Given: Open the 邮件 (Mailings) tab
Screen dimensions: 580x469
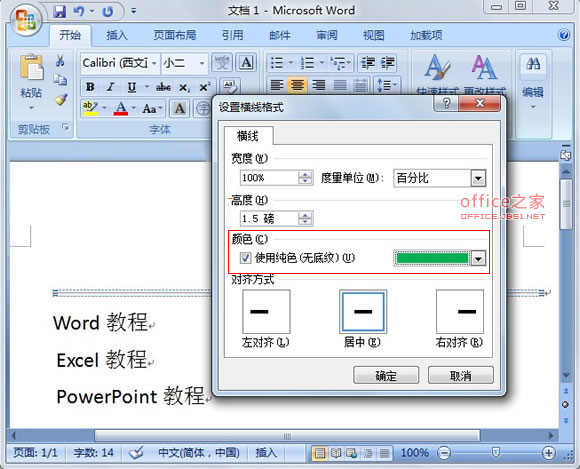Looking at the screenshot, I should [x=280, y=35].
